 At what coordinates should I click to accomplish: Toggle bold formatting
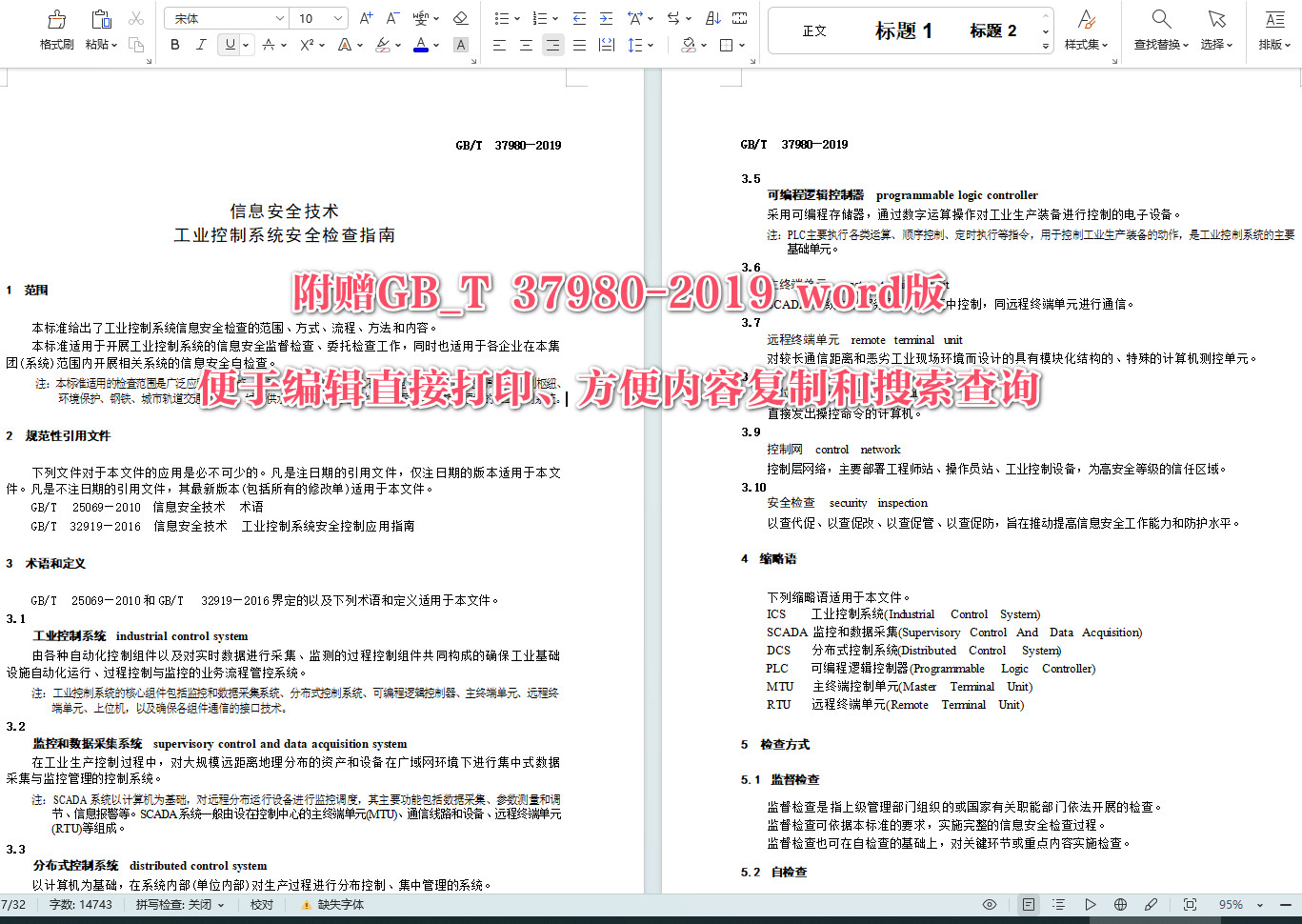pos(174,44)
